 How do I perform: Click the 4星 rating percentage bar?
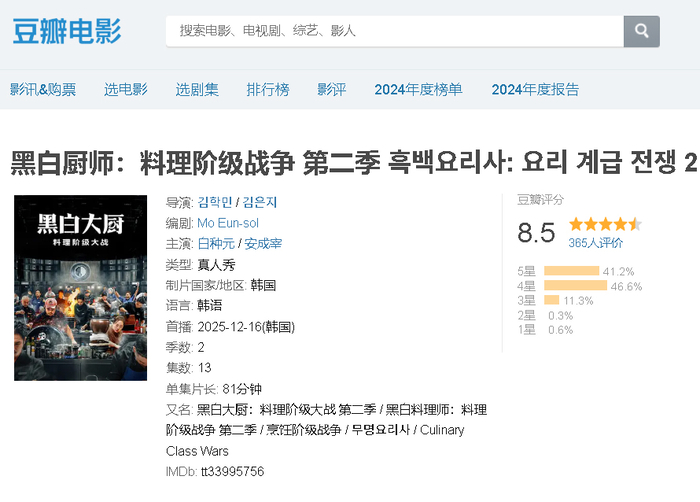(x=575, y=286)
